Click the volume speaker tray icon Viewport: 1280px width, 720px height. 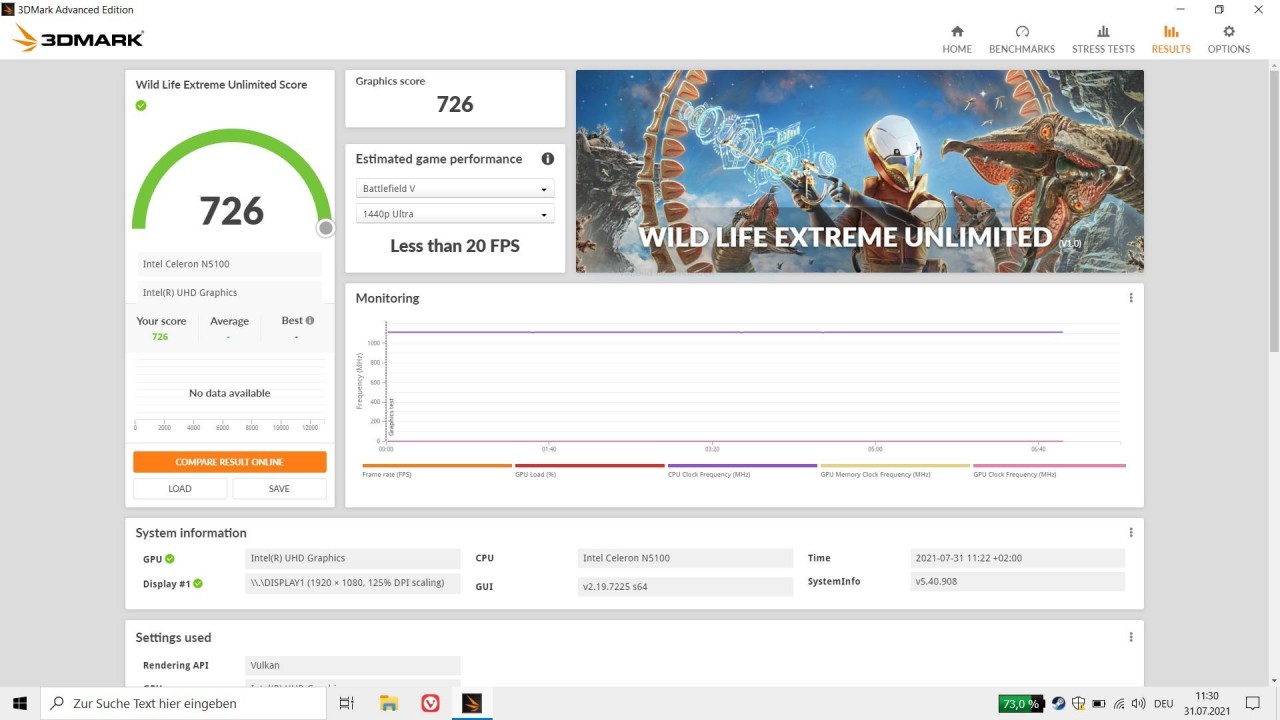[x=1138, y=704]
